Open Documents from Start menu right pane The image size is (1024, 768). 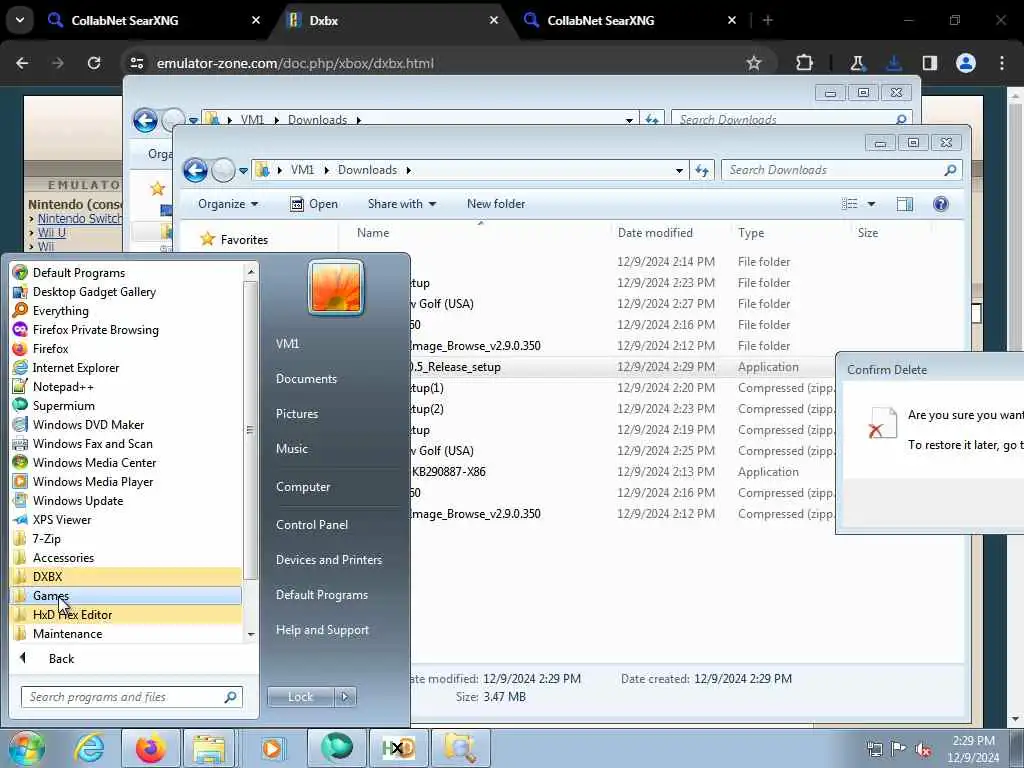click(306, 379)
